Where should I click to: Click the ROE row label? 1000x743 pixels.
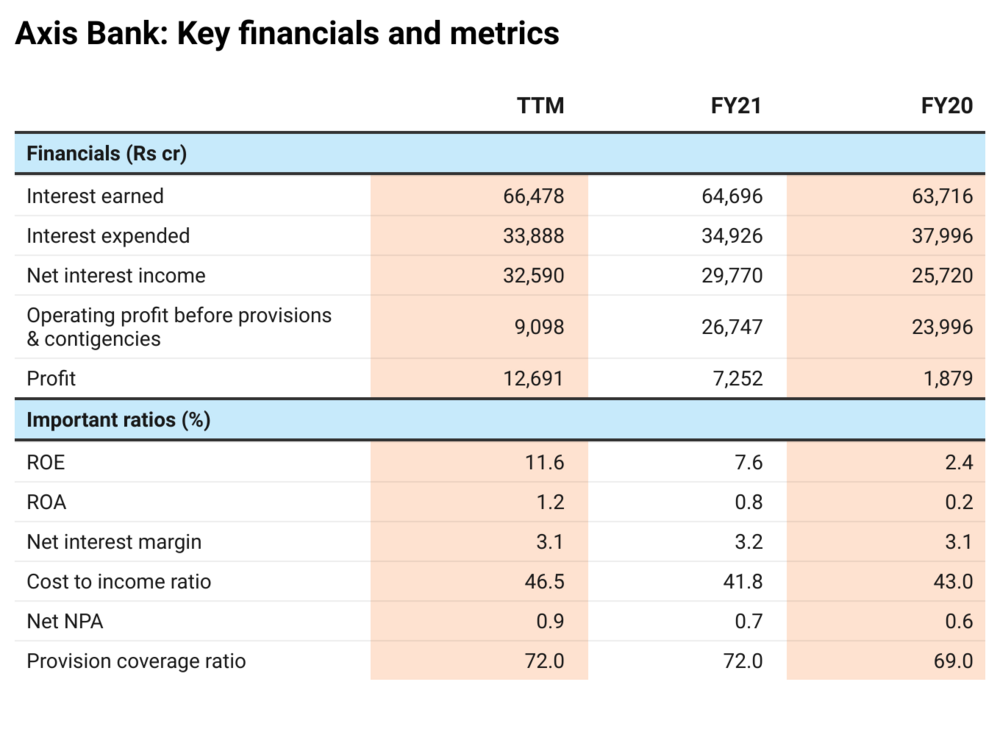click(46, 463)
